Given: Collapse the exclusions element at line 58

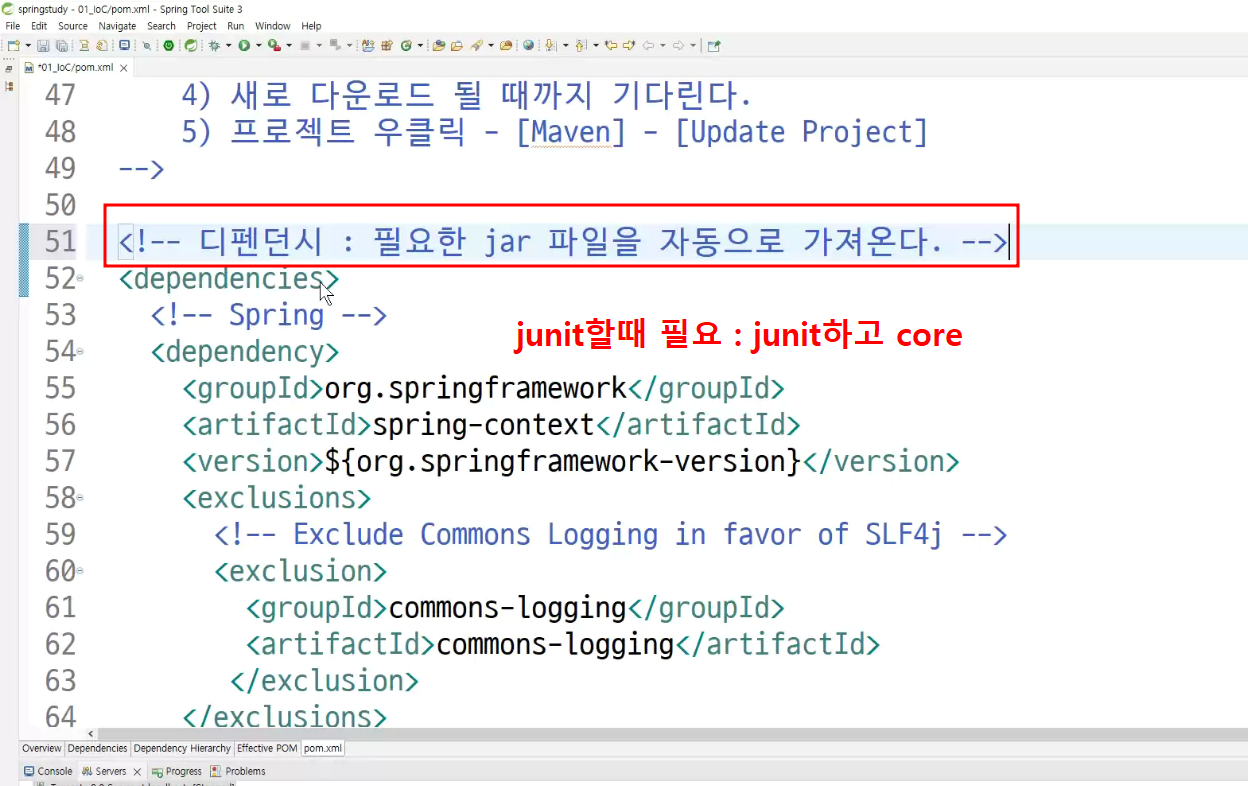Looking at the screenshot, I should [x=79, y=497].
